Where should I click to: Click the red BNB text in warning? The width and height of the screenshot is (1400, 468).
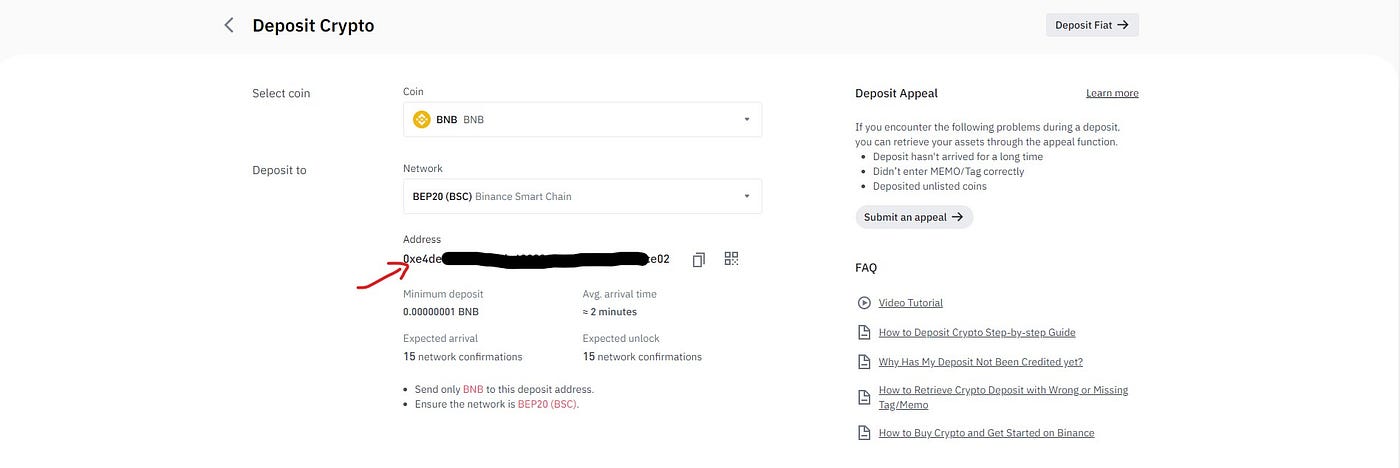tap(473, 389)
